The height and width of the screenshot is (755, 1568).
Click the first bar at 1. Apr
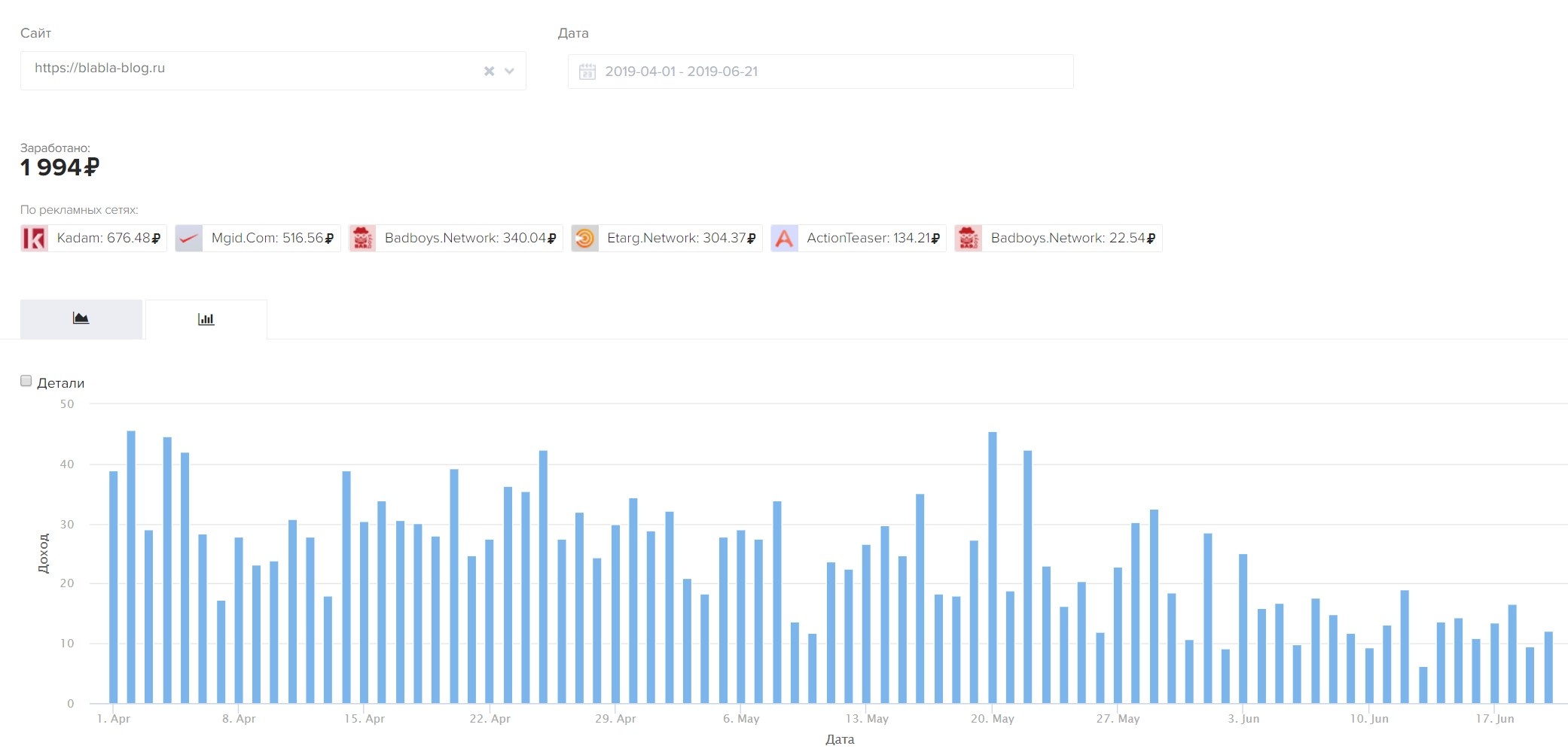(114, 587)
